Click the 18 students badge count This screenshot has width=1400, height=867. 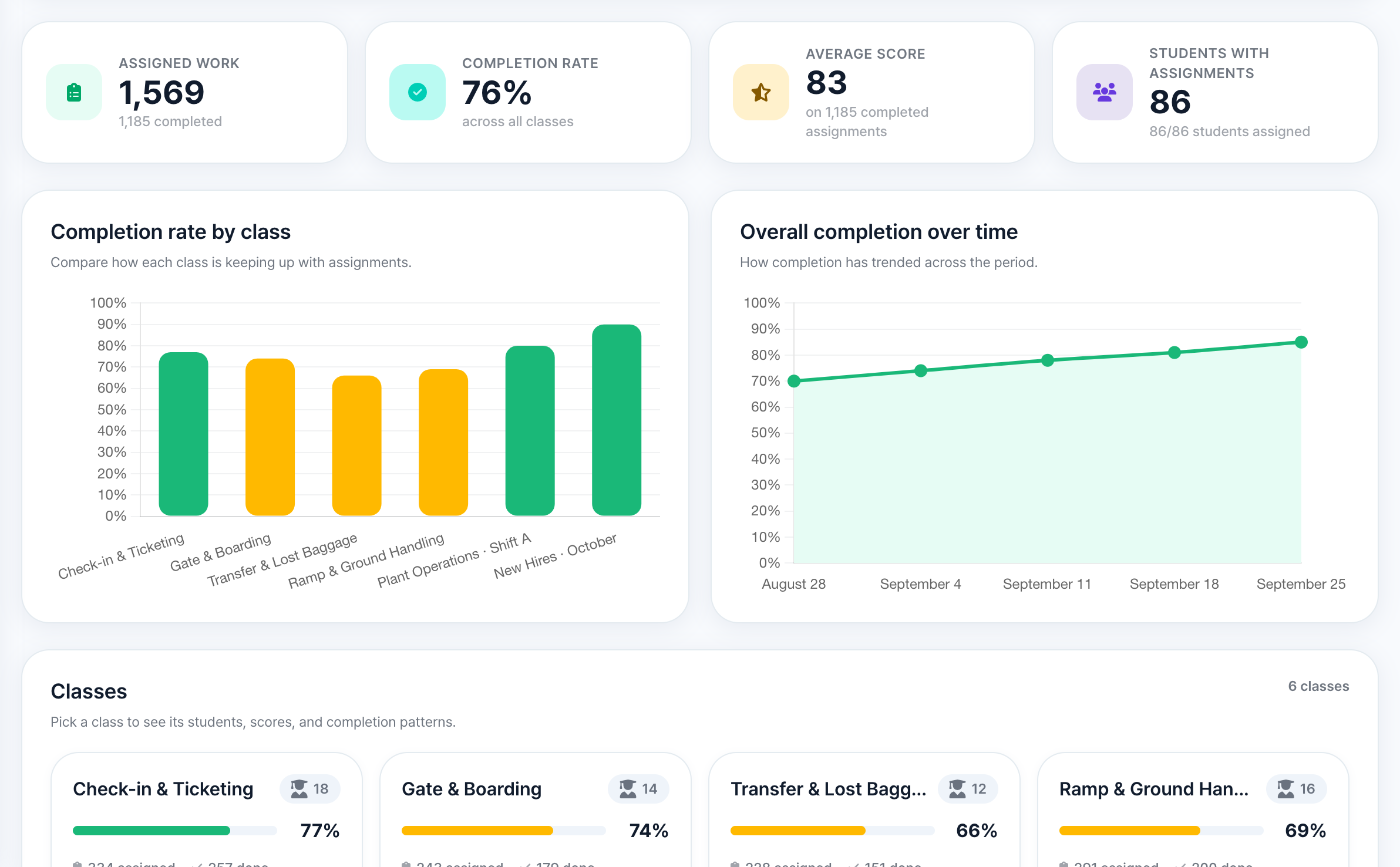(x=321, y=788)
